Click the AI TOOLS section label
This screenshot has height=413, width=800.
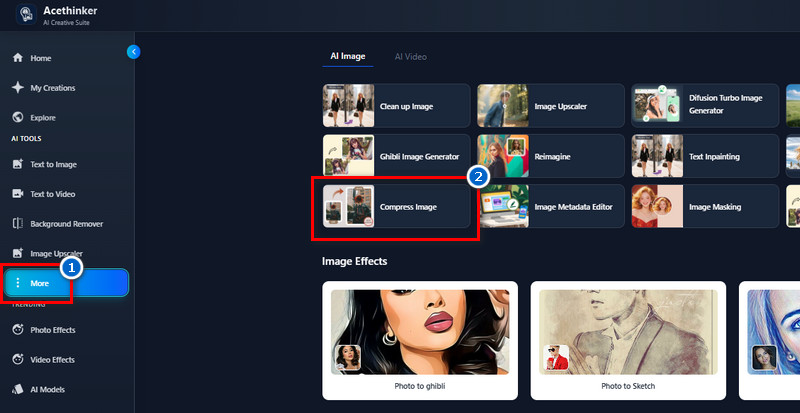pos(27,138)
